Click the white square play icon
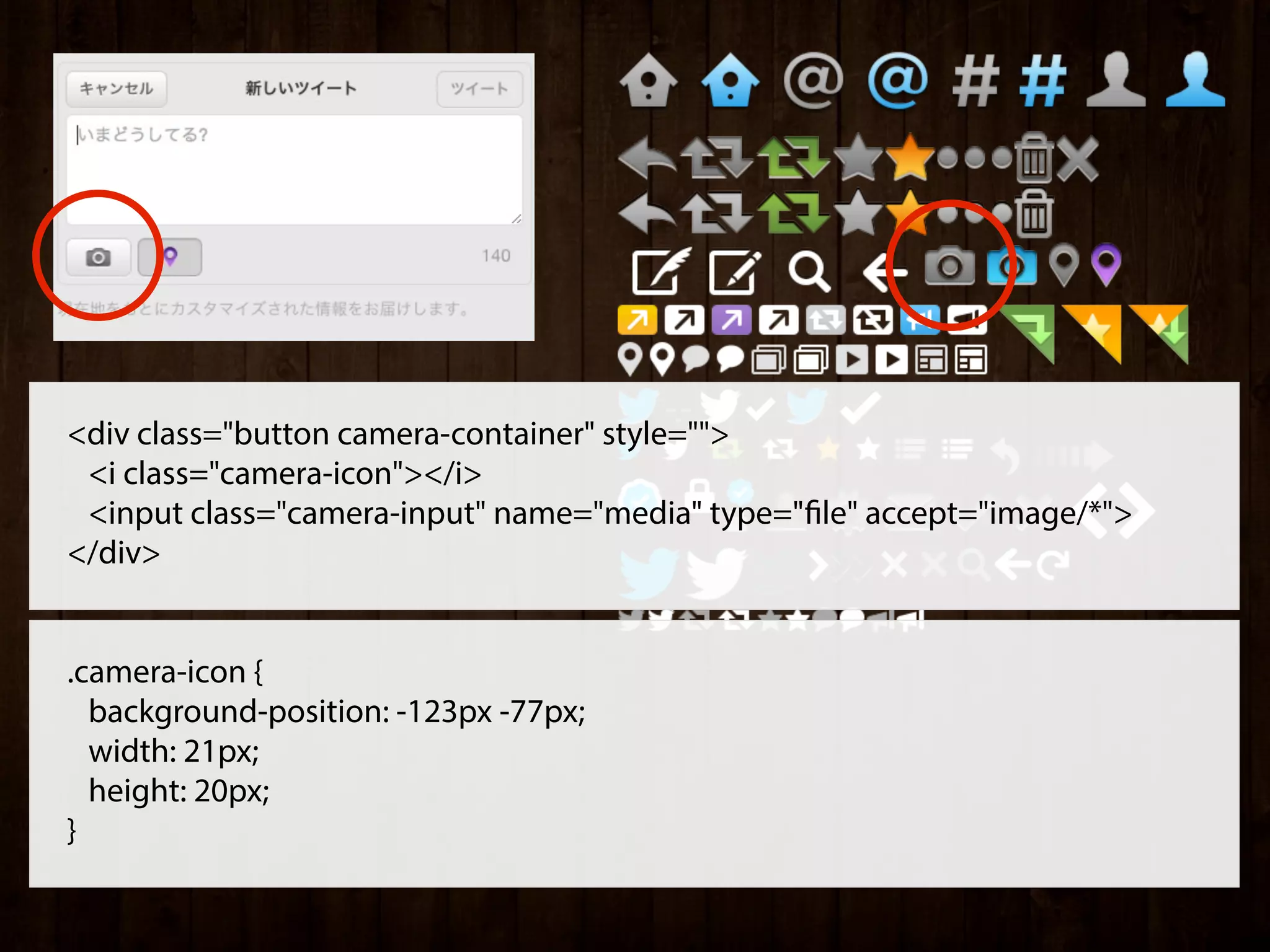This screenshot has width=1270, height=952. 892,359
